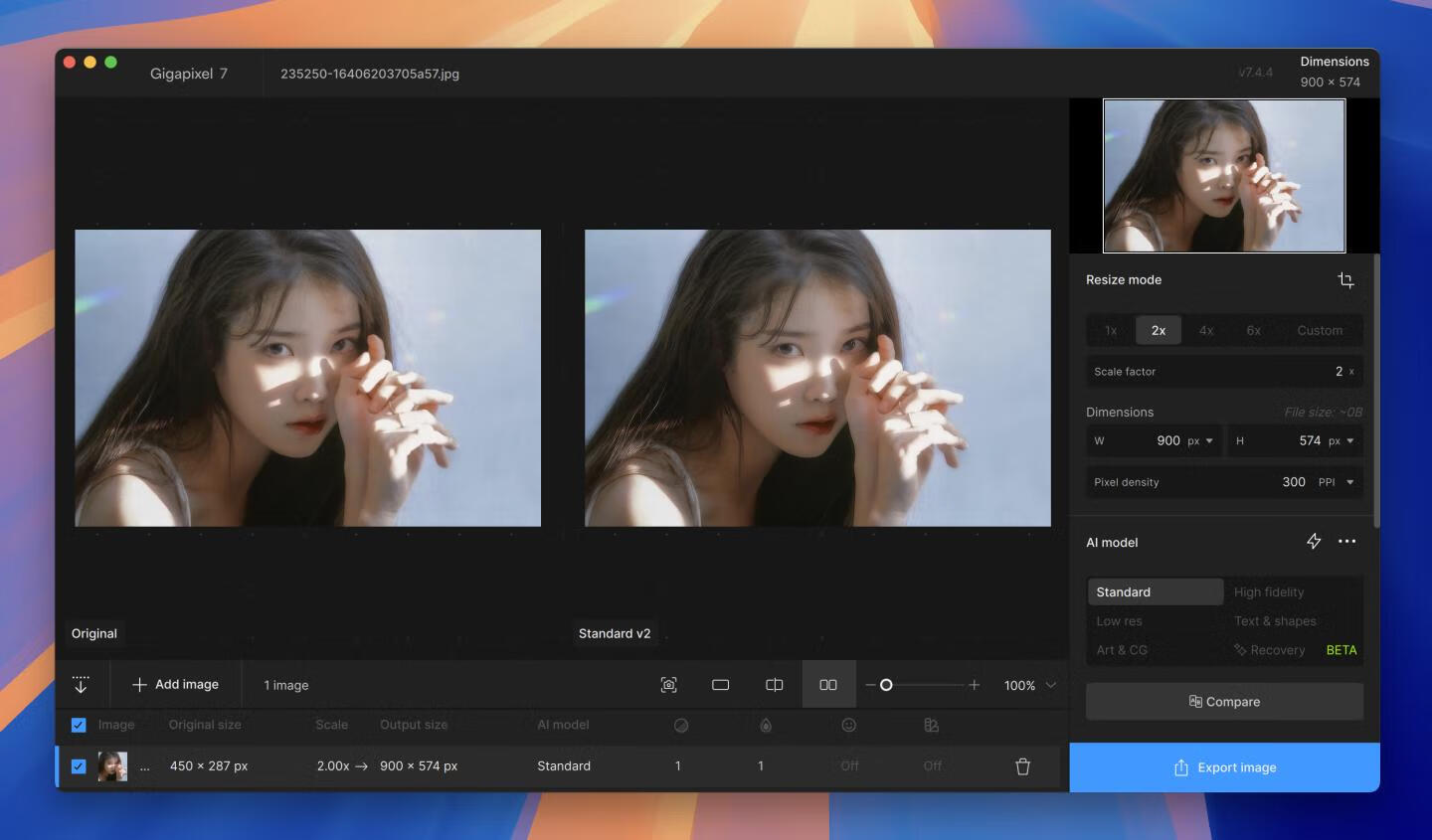Click the face recovery Off cell in row
Viewport: 1432px width, 840px height.
click(x=849, y=766)
